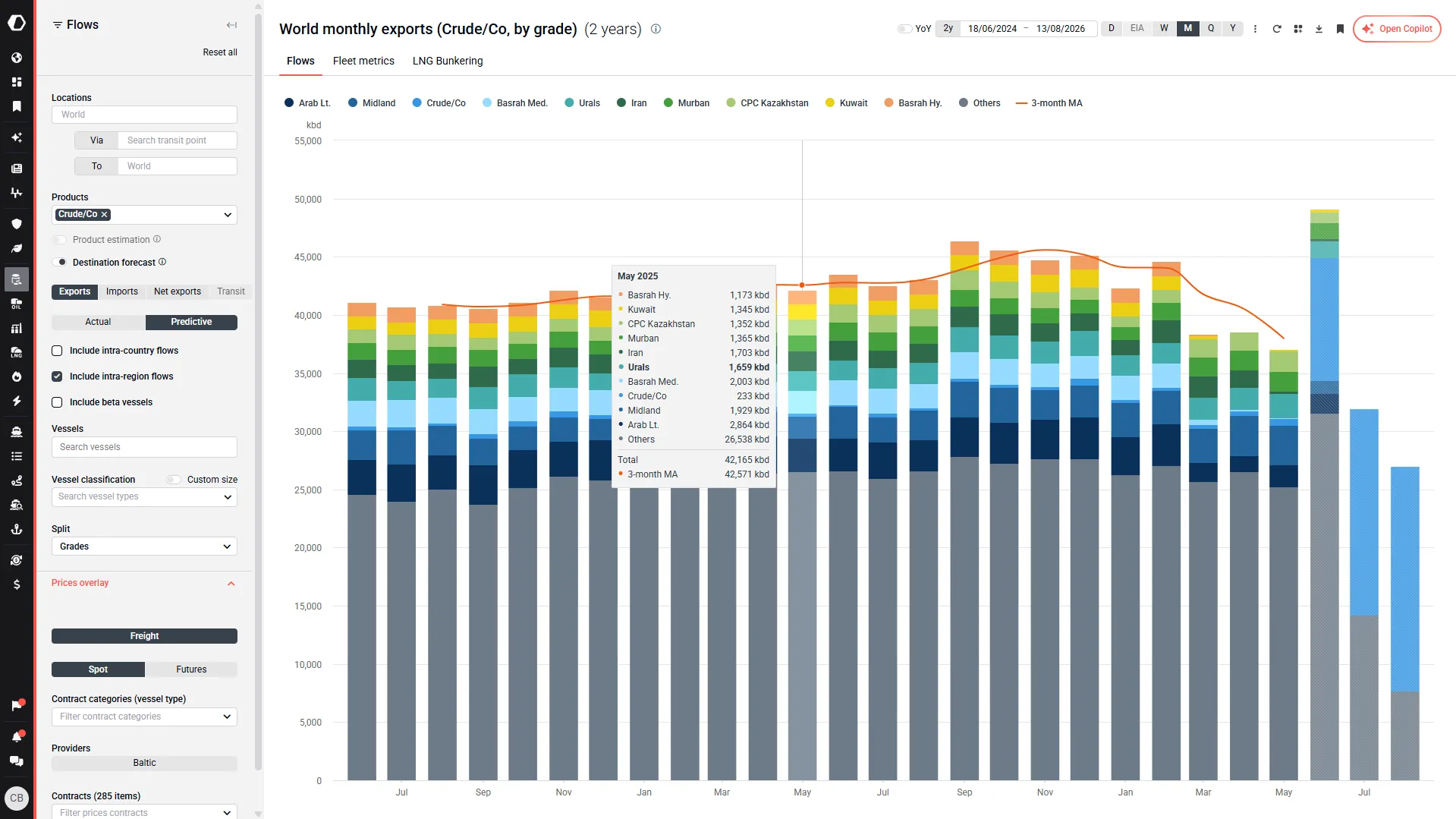Open the anchor ports icon in sidebar

[x=17, y=529]
